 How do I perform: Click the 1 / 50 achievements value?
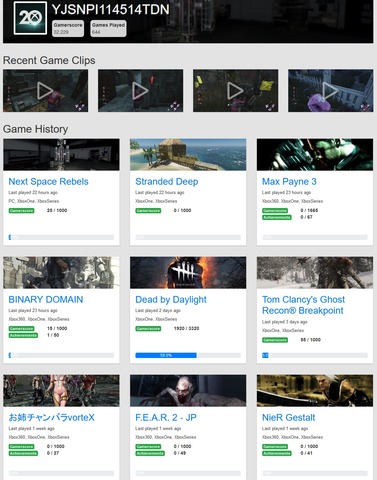point(53,335)
